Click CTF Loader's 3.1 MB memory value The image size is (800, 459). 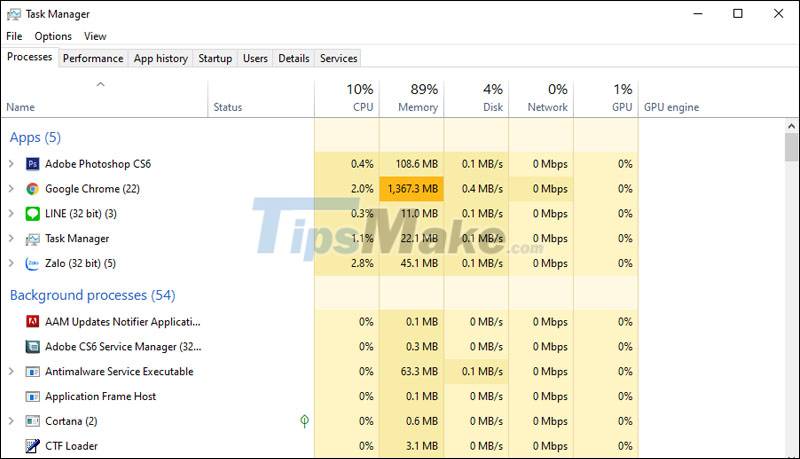click(x=422, y=446)
